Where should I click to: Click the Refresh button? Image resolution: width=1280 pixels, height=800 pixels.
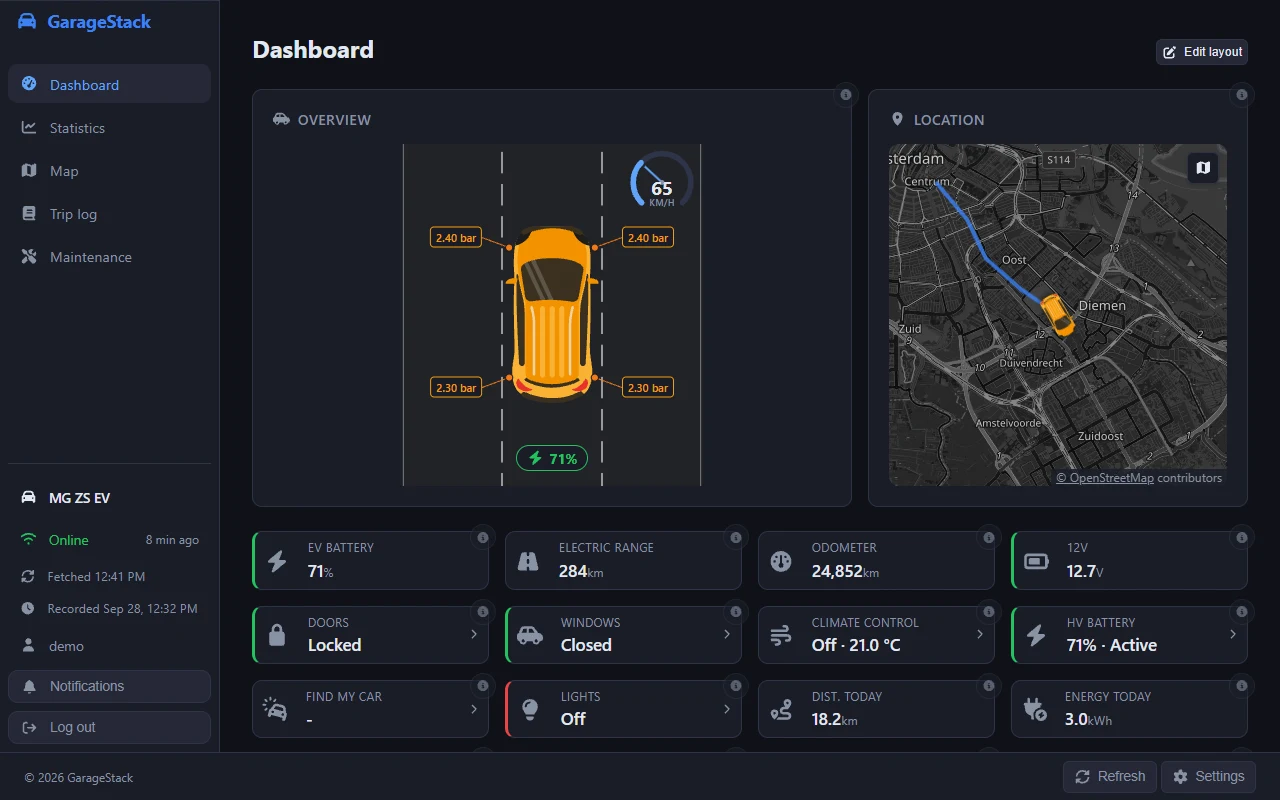1110,776
